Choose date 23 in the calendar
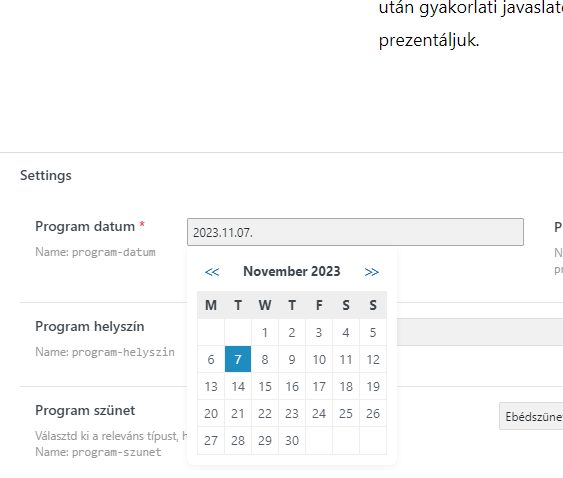Image resolution: width=563 pixels, height=478 pixels. pos(292,413)
